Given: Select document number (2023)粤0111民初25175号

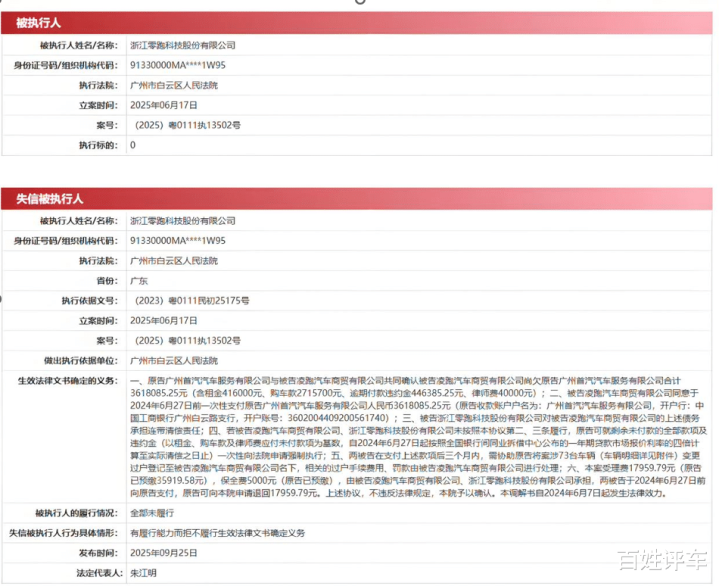Looking at the screenshot, I should coord(192,301).
